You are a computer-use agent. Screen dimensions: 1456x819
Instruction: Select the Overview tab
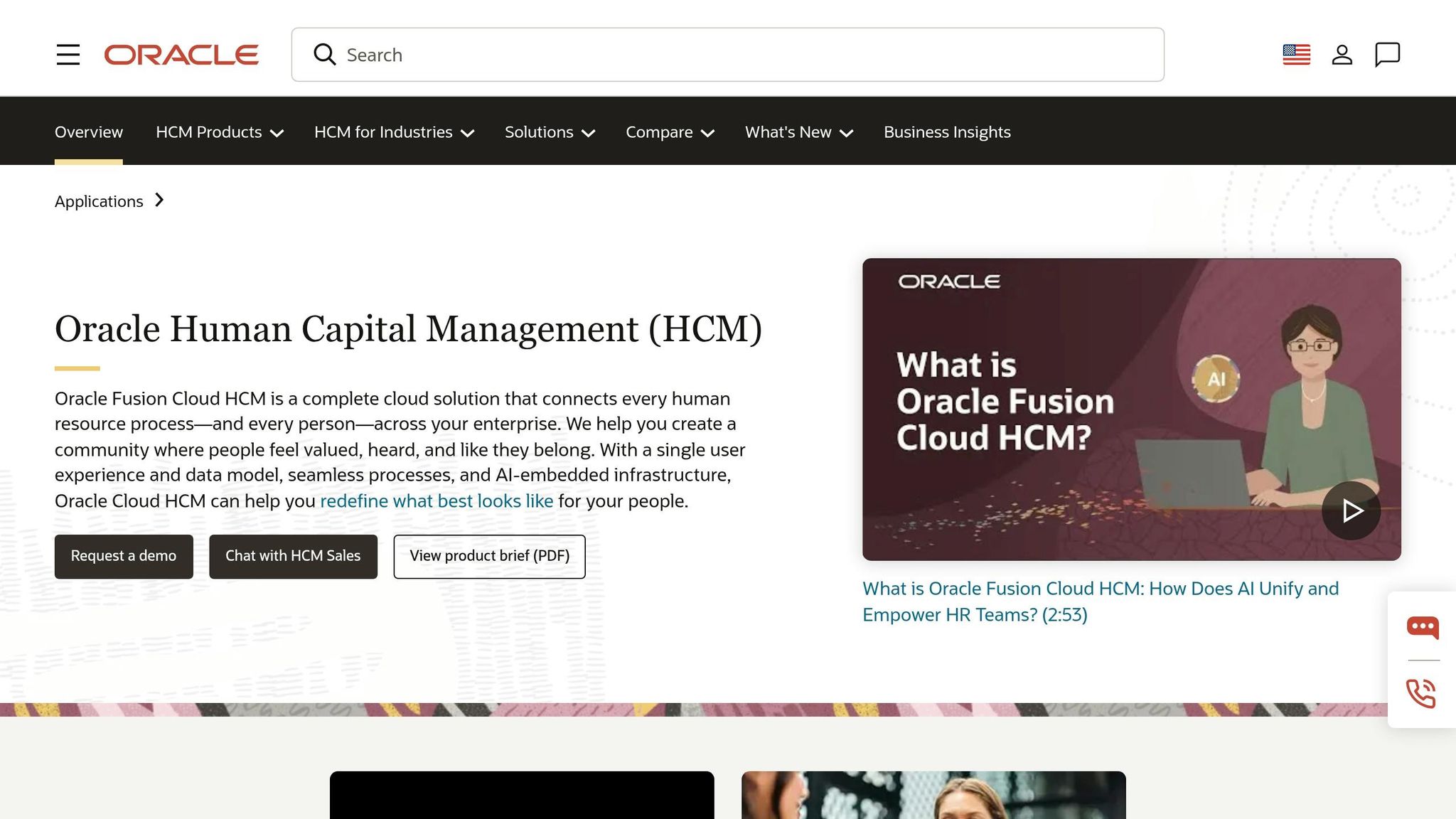(x=89, y=132)
